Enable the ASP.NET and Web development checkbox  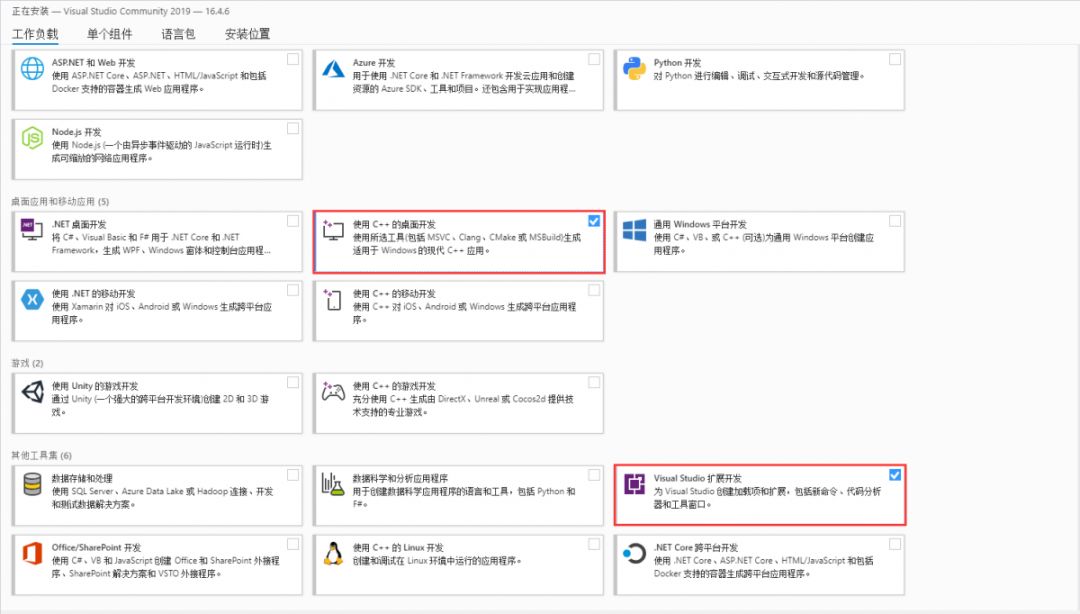pos(293,59)
